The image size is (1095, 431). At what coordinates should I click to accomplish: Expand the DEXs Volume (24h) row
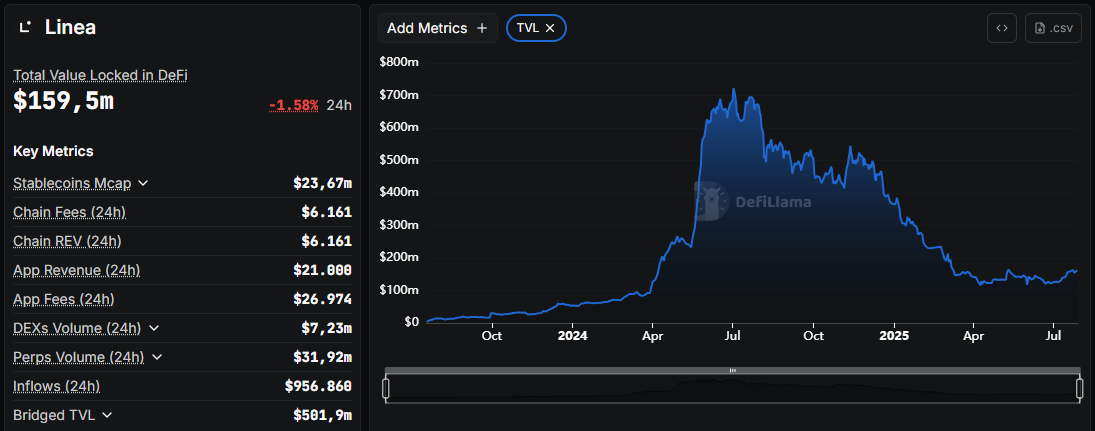(x=154, y=328)
